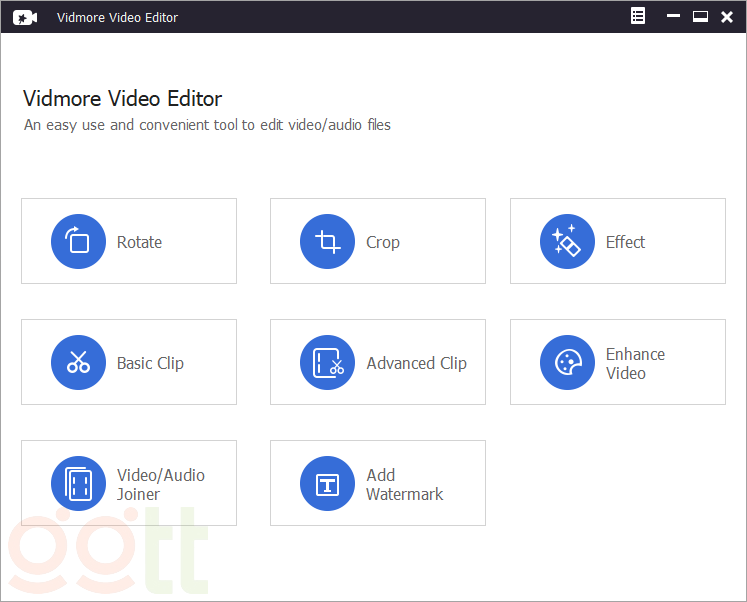
Task: Close the Vidmore Video Editor window
Action: point(727,17)
